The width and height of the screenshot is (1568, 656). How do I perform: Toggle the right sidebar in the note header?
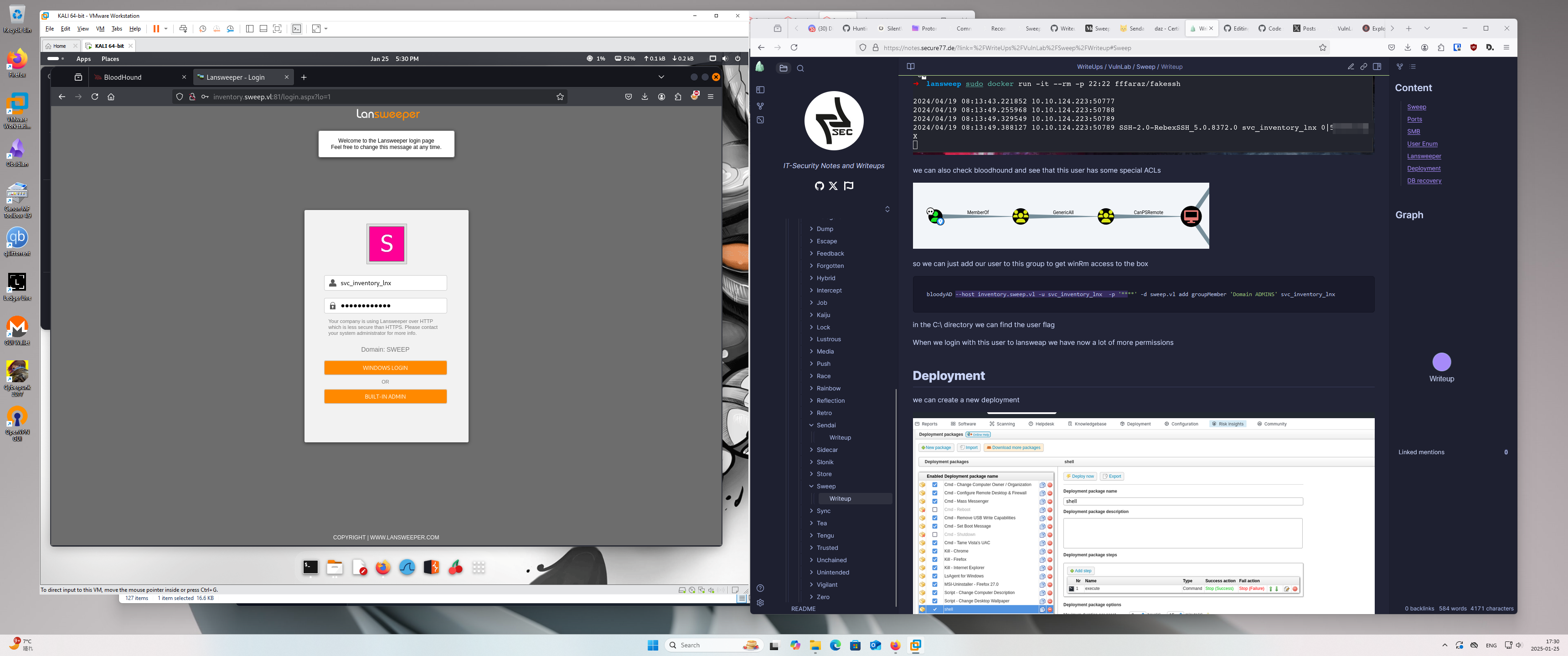click(x=1377, y=67)
